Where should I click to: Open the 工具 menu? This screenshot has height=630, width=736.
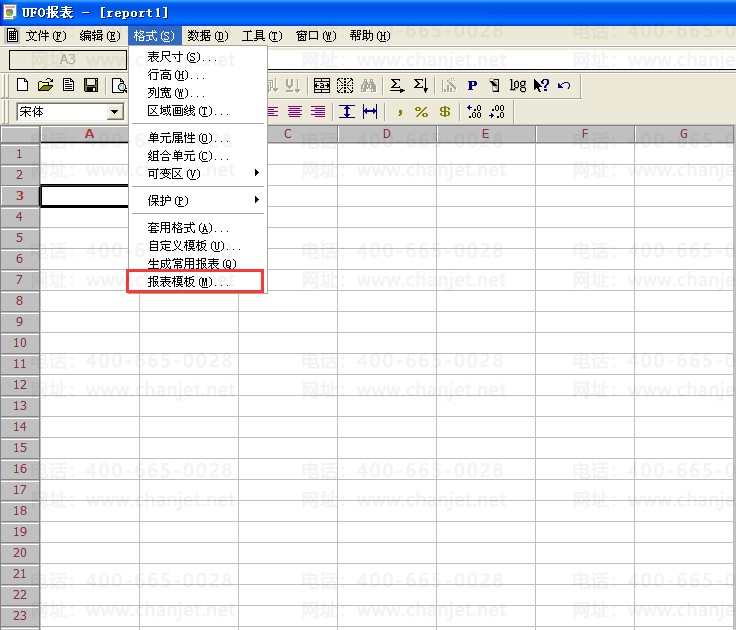tap(262, 36)
